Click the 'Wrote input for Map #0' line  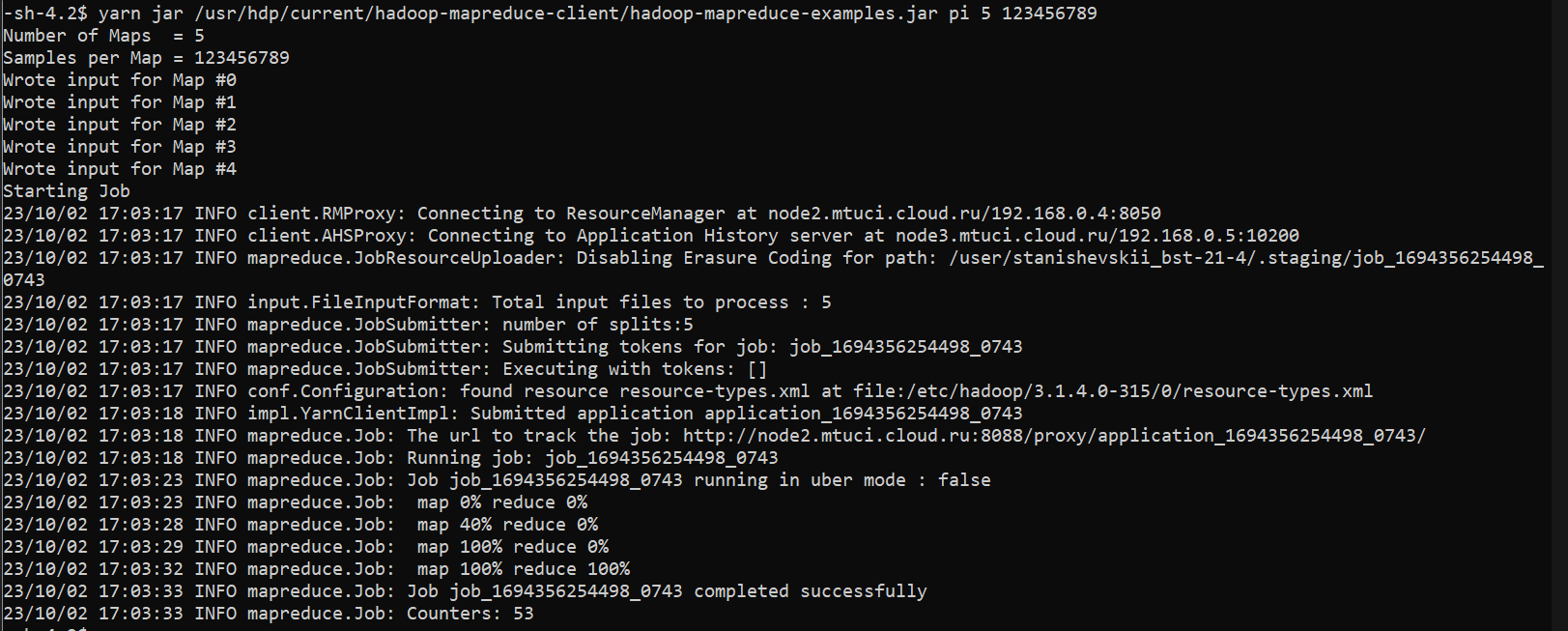[x=120, y=80]
